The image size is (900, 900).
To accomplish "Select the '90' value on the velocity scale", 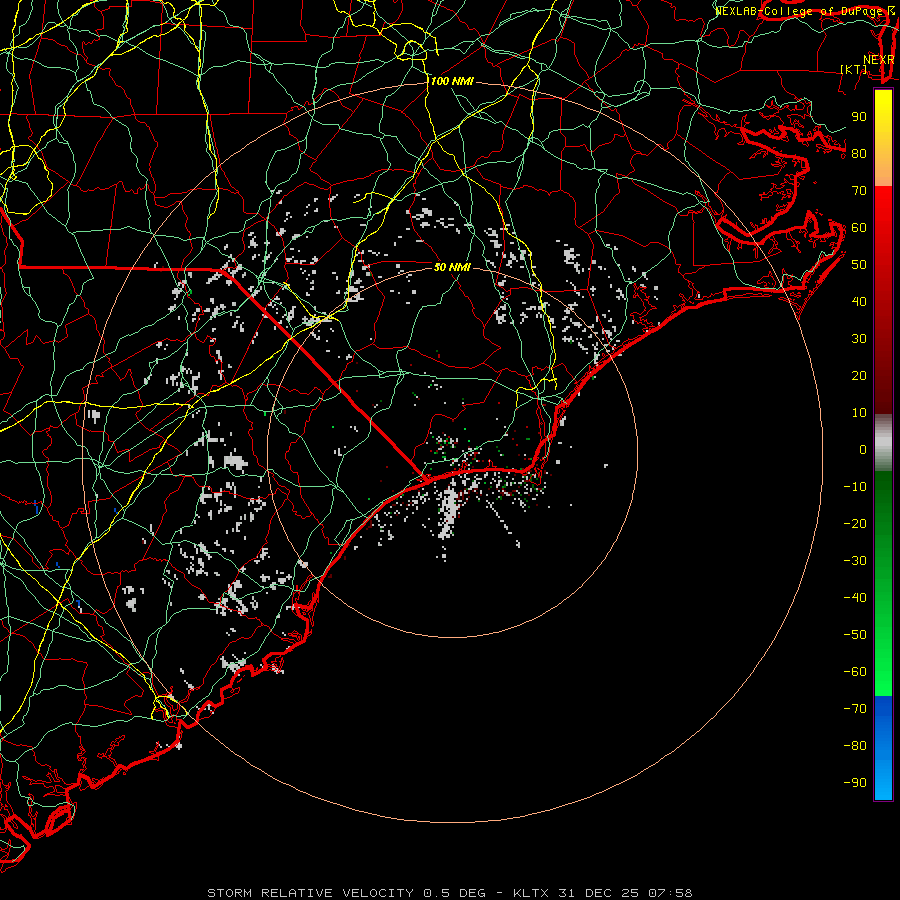I will (x=859, y=117).
